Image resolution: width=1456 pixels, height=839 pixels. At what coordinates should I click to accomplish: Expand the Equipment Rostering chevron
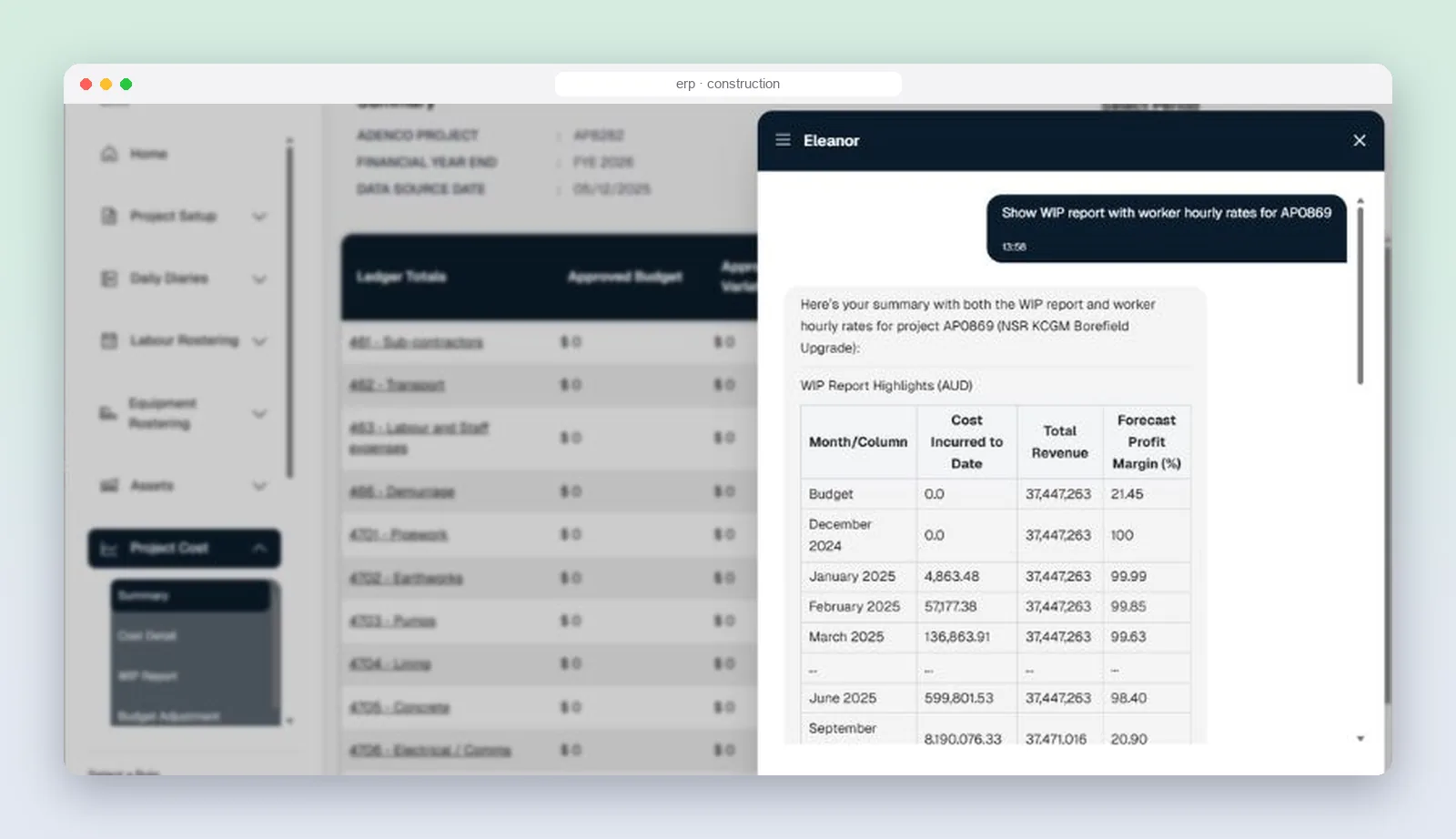(x=259, y=414)
